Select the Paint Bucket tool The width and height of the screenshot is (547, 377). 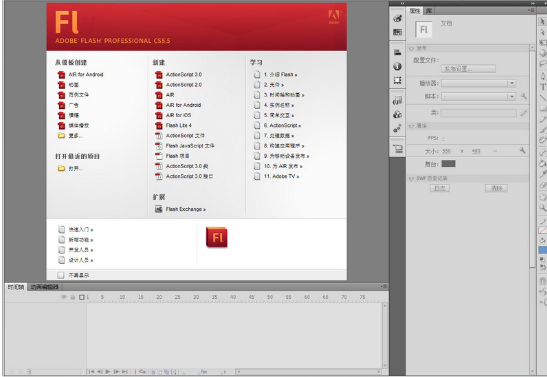tap(543, 163)
